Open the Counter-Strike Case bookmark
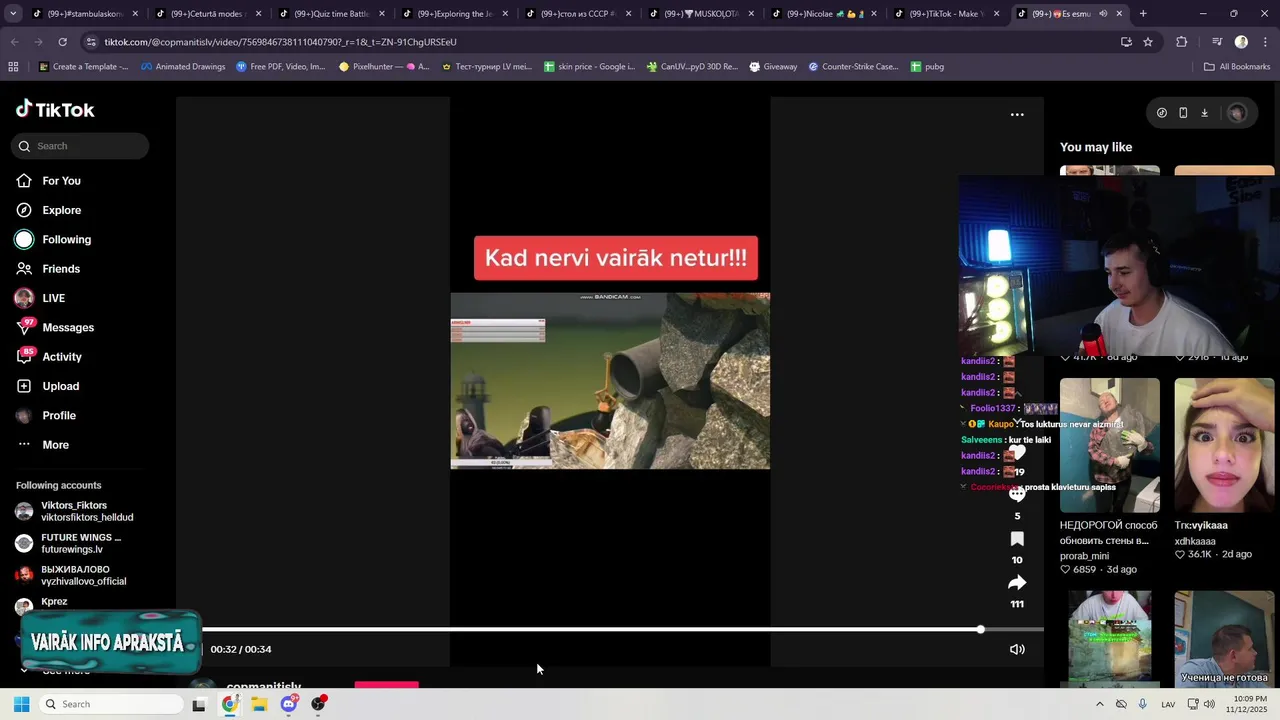The width and height of the screenshot is (1280, 720). [853, 67]
